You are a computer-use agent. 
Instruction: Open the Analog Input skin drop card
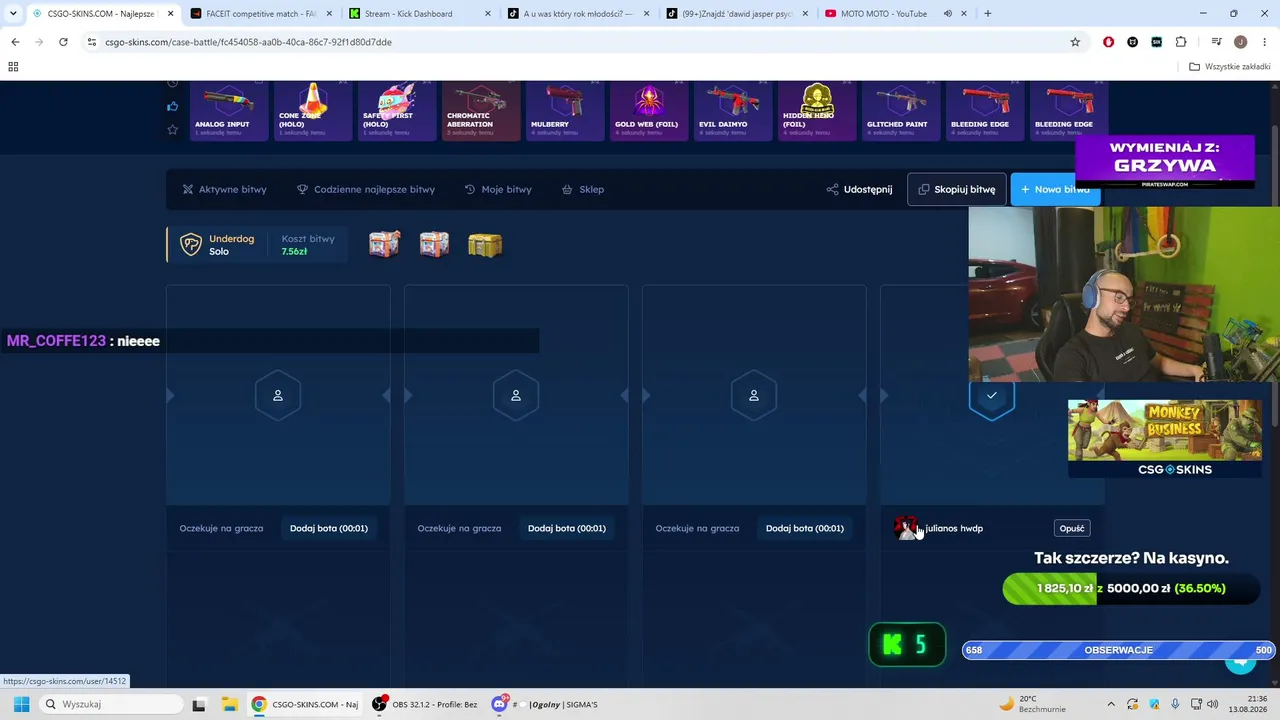(228, 110)
